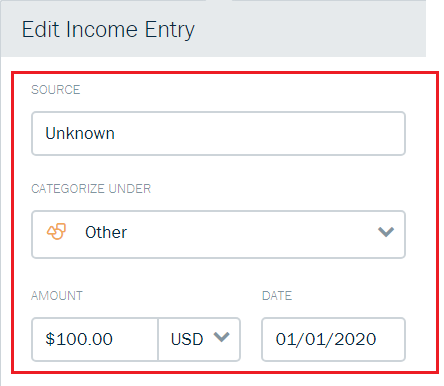This screenshot has width=444, height=386.
Task: Click the Edit Income Entry heading
Action: coord(108,30)
